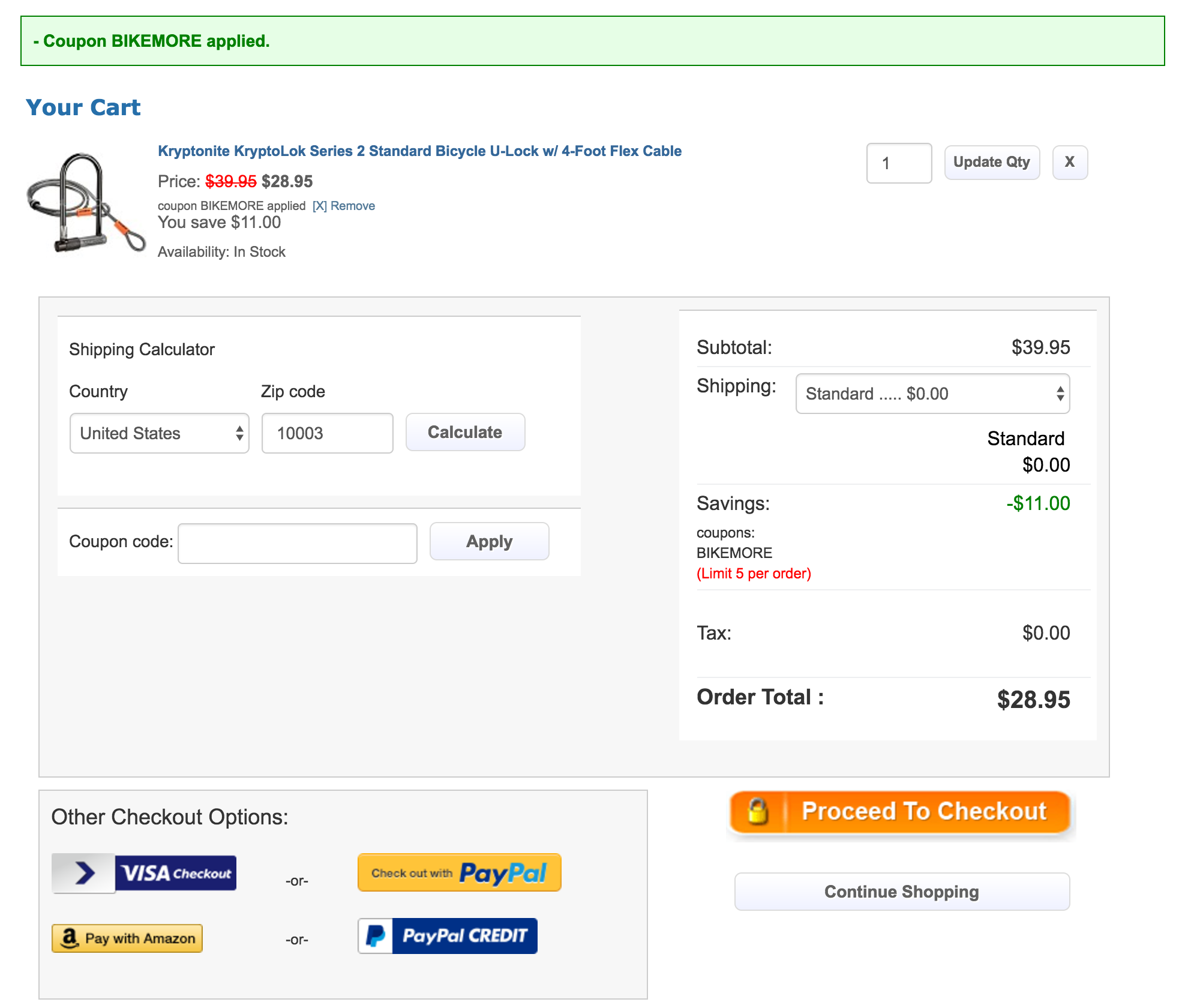Check out with the PayPal button
1182x1008 pixels.
459,872
